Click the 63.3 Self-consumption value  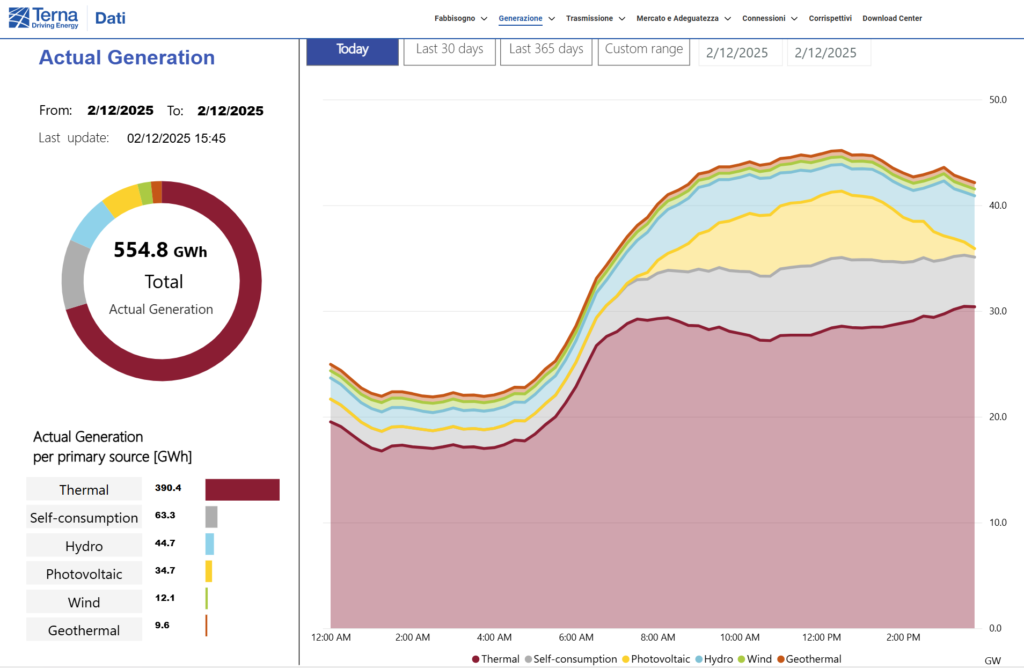pyautogui.click(x=165, y=515)
